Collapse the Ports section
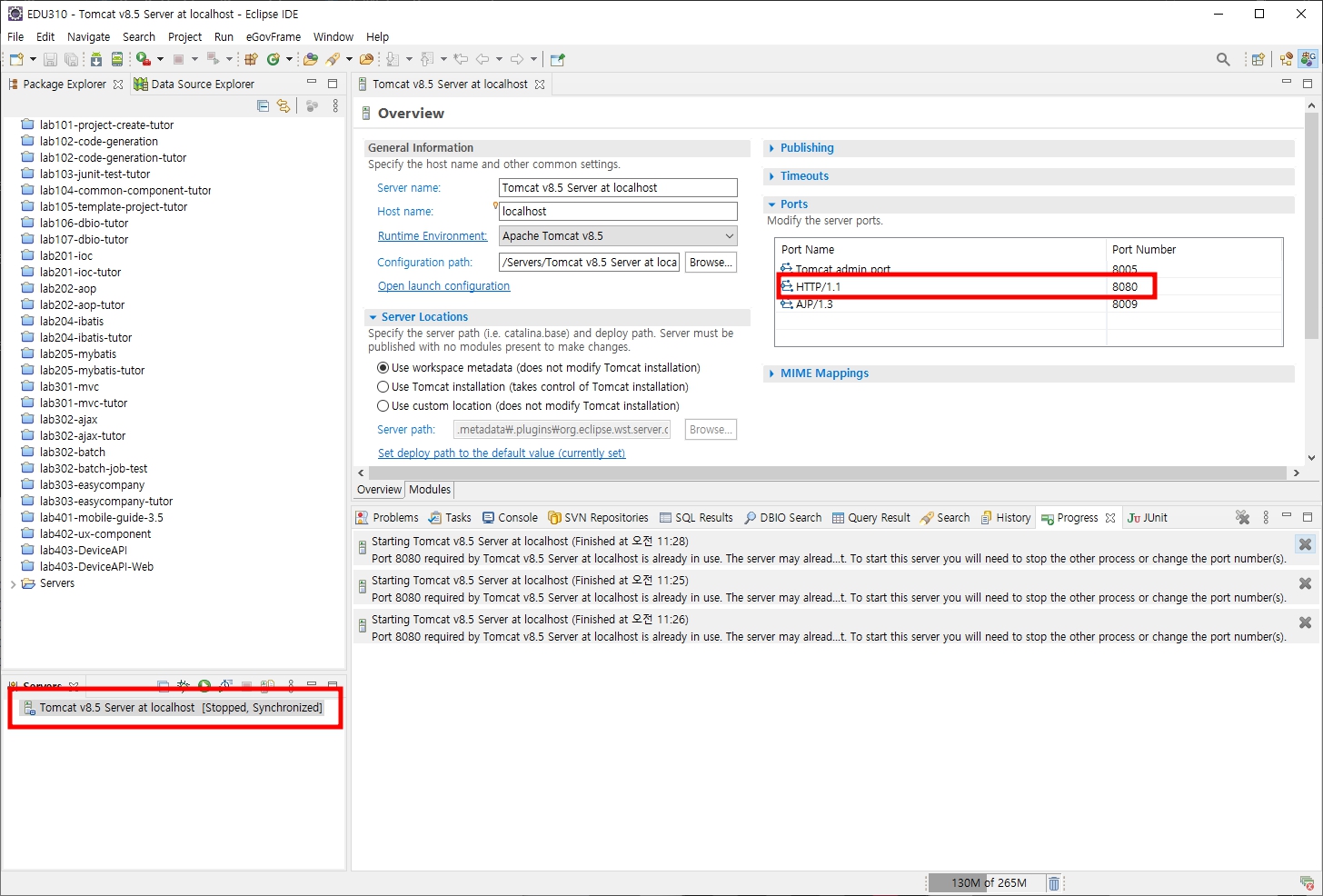Screen dimensions: 1323x896 click(x=771, y=204)
